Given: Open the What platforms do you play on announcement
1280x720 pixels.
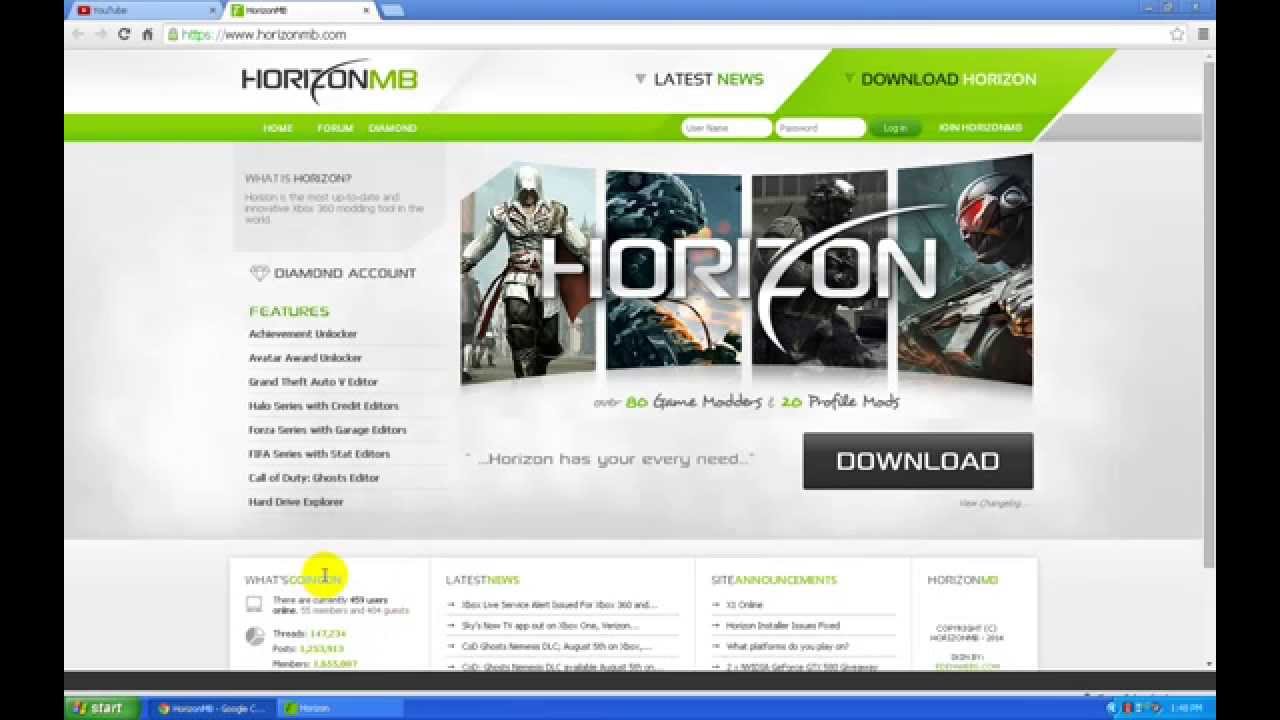Looking at the screenshot, I should (787, 647).
